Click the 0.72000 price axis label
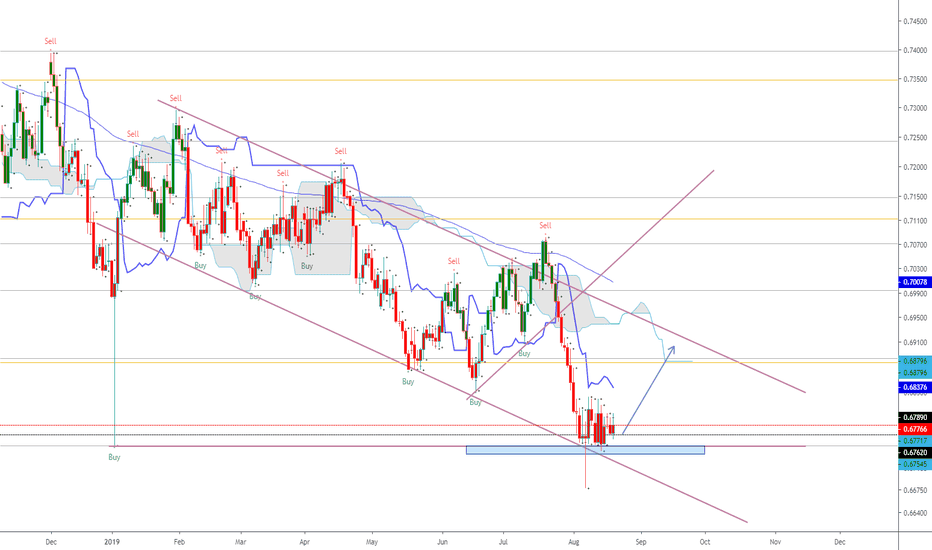The image size is (932, 550). click(x=915, y=167)
